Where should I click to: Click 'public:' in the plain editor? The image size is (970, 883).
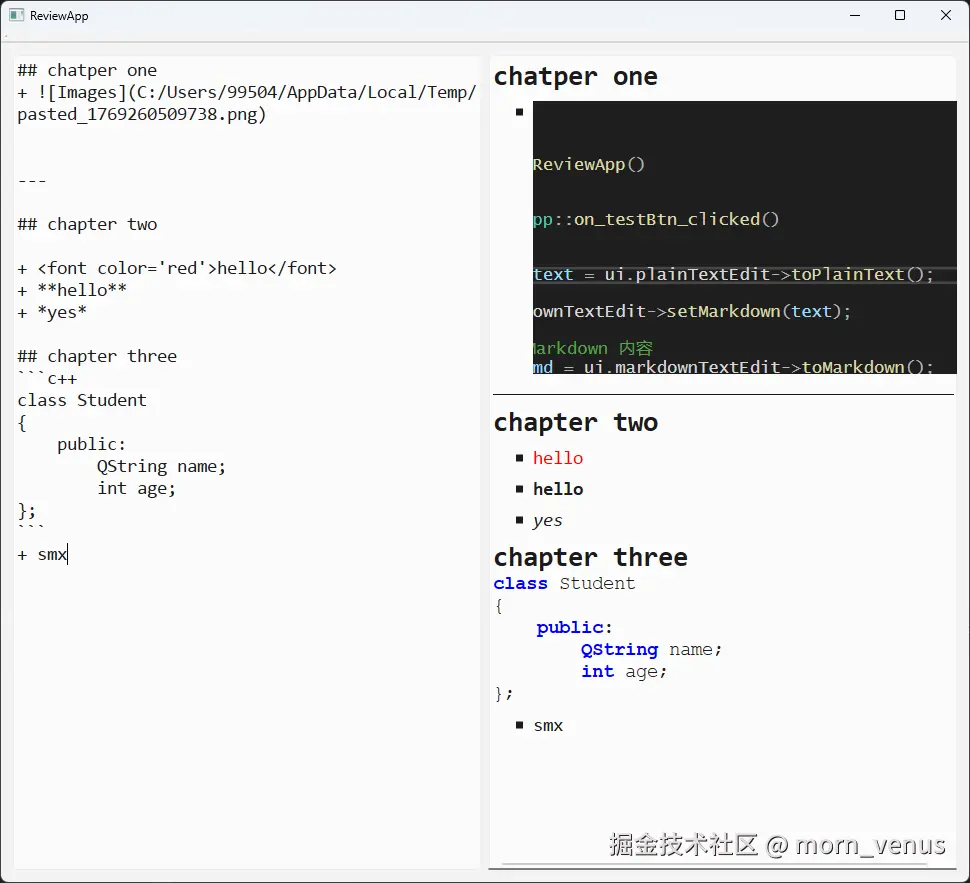tap(92, 444)
